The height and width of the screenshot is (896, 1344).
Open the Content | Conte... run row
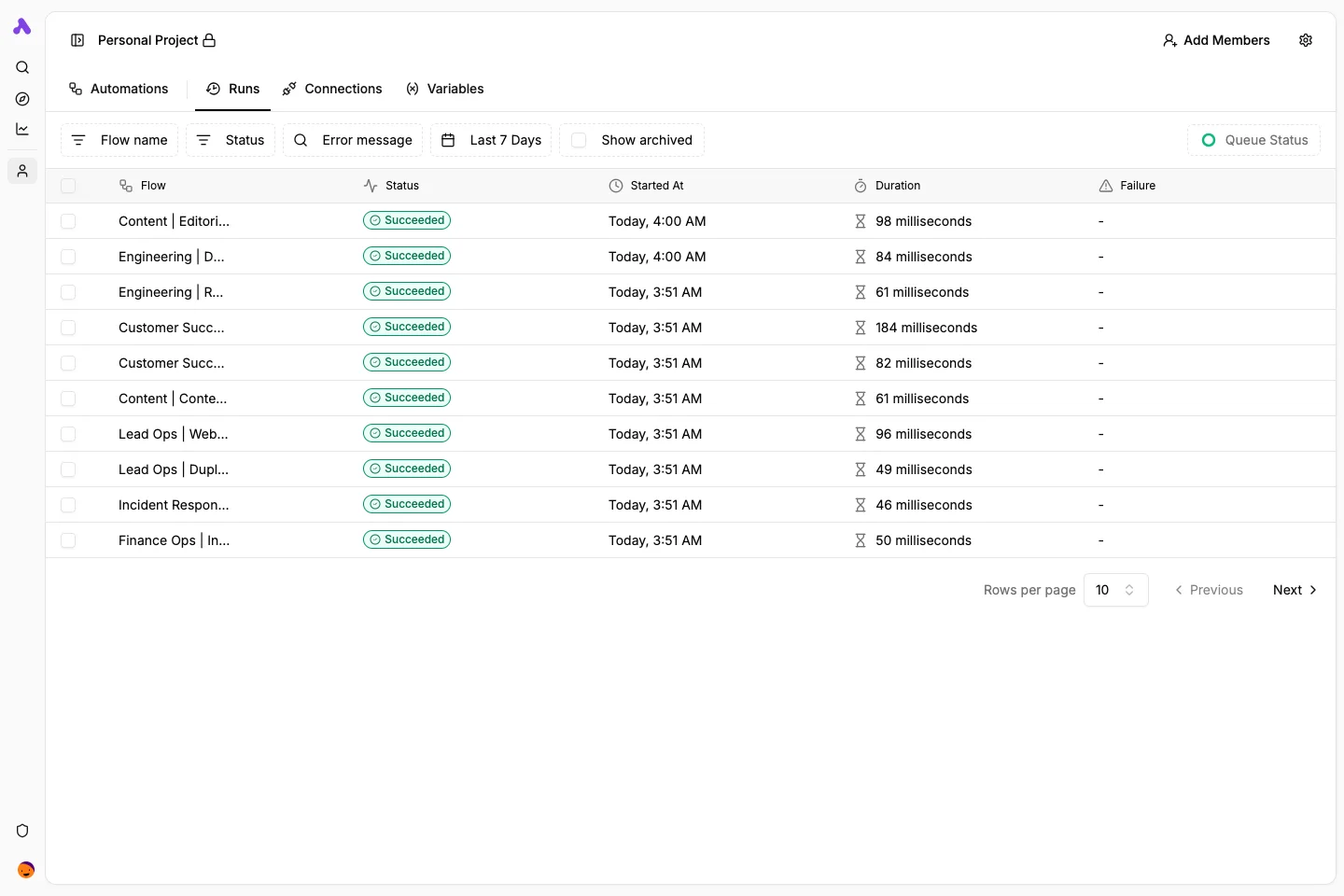click(x=691, y=399)
